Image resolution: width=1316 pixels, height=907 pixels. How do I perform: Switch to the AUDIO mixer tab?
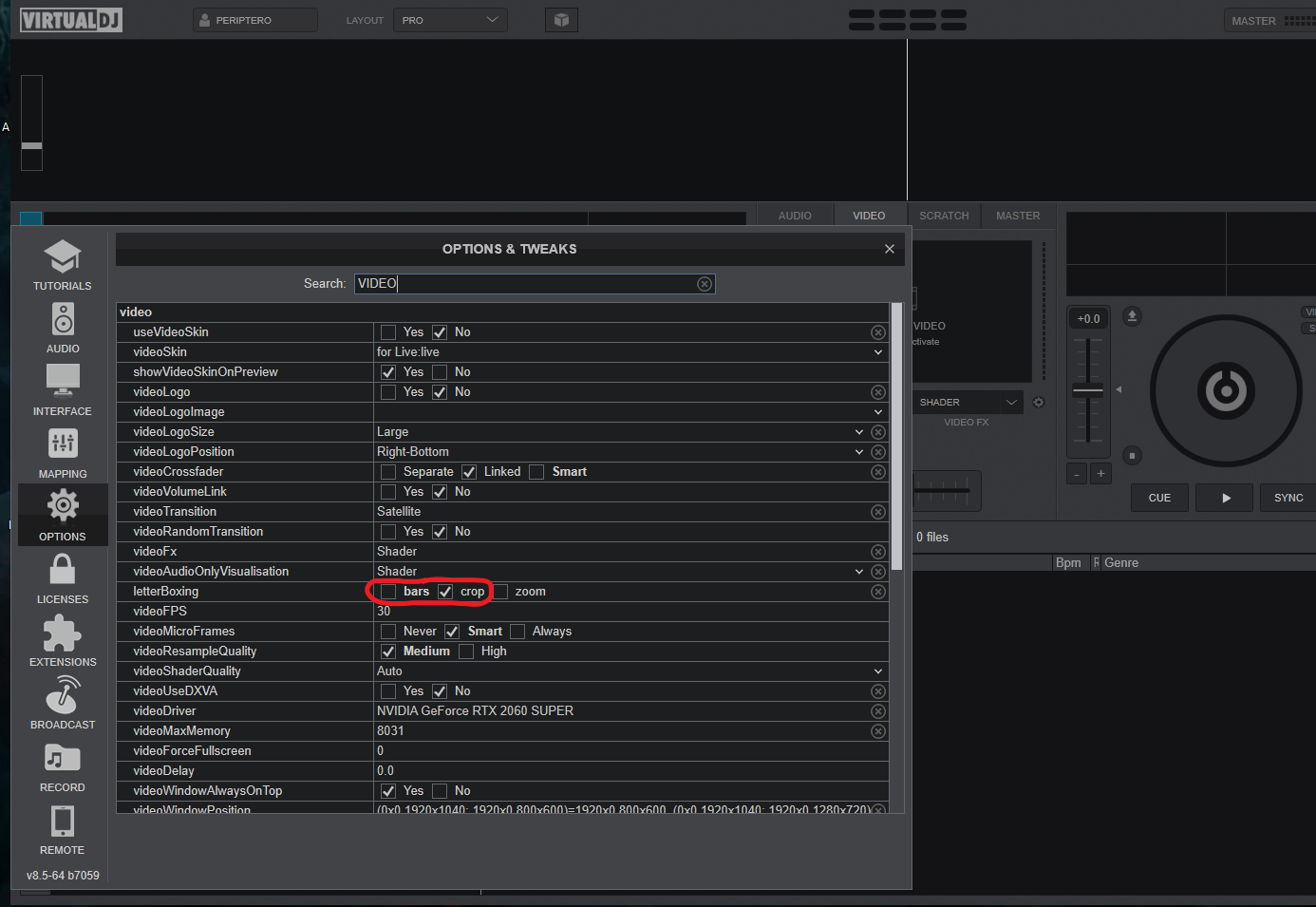click(x=795, y=216)
